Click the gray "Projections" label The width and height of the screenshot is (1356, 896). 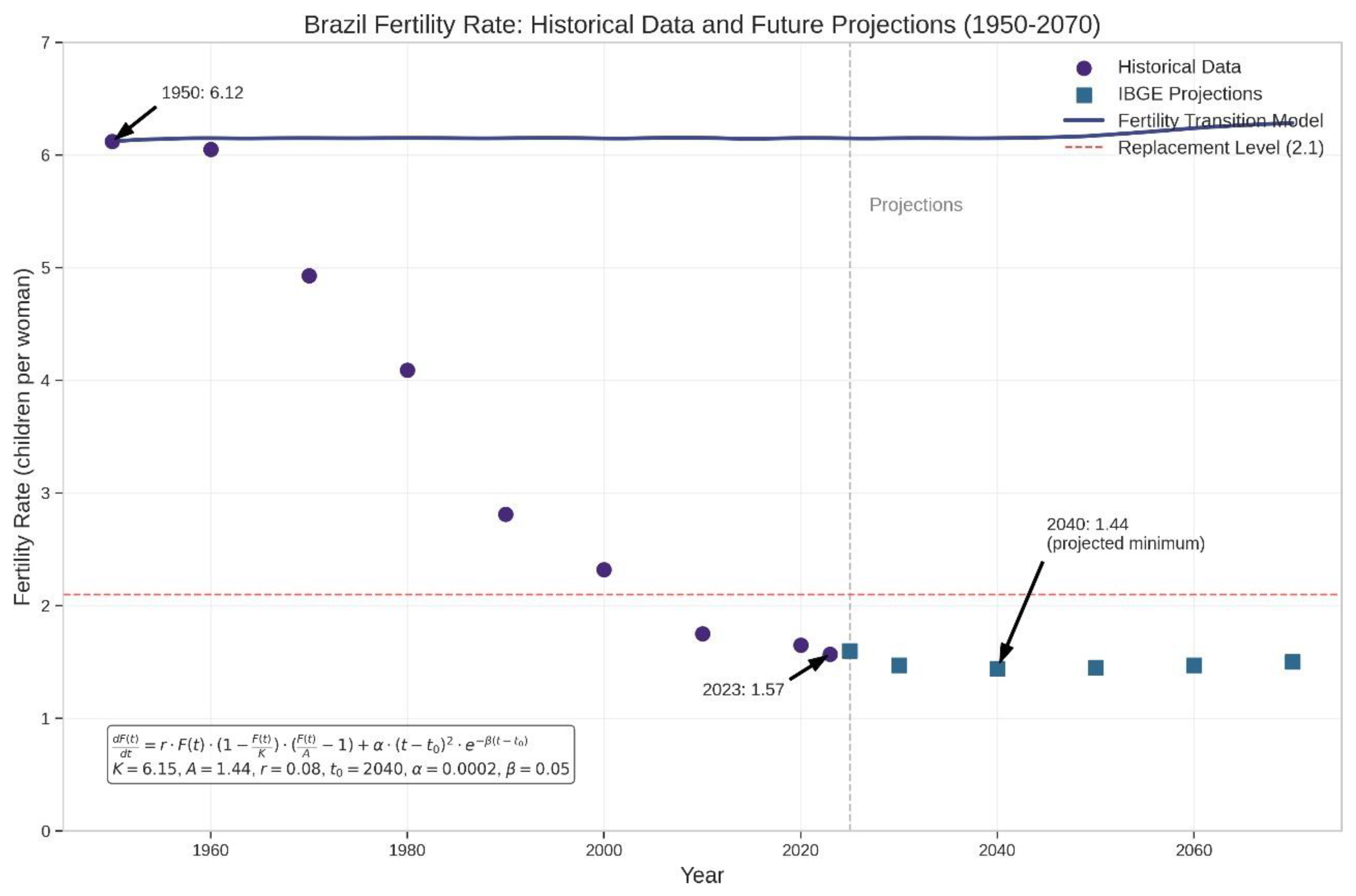coord(915,205)
